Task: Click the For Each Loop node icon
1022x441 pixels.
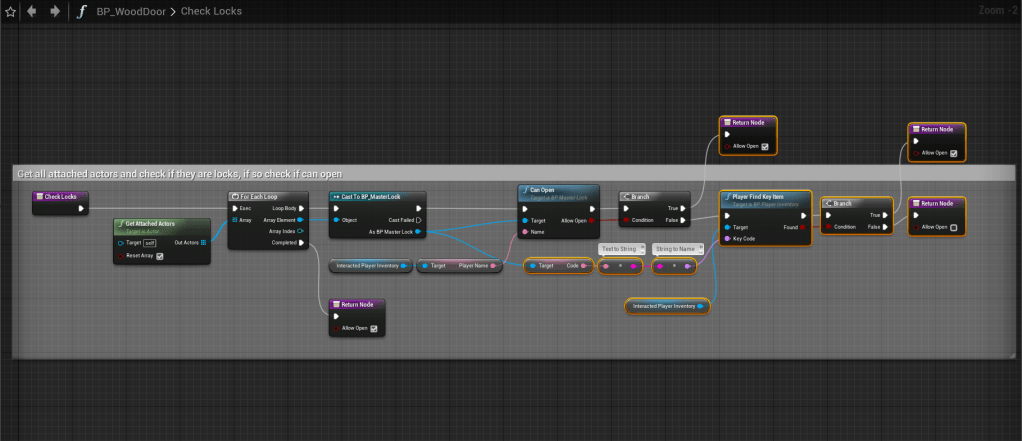Action: pyautogui.click(x=235, y=197)
